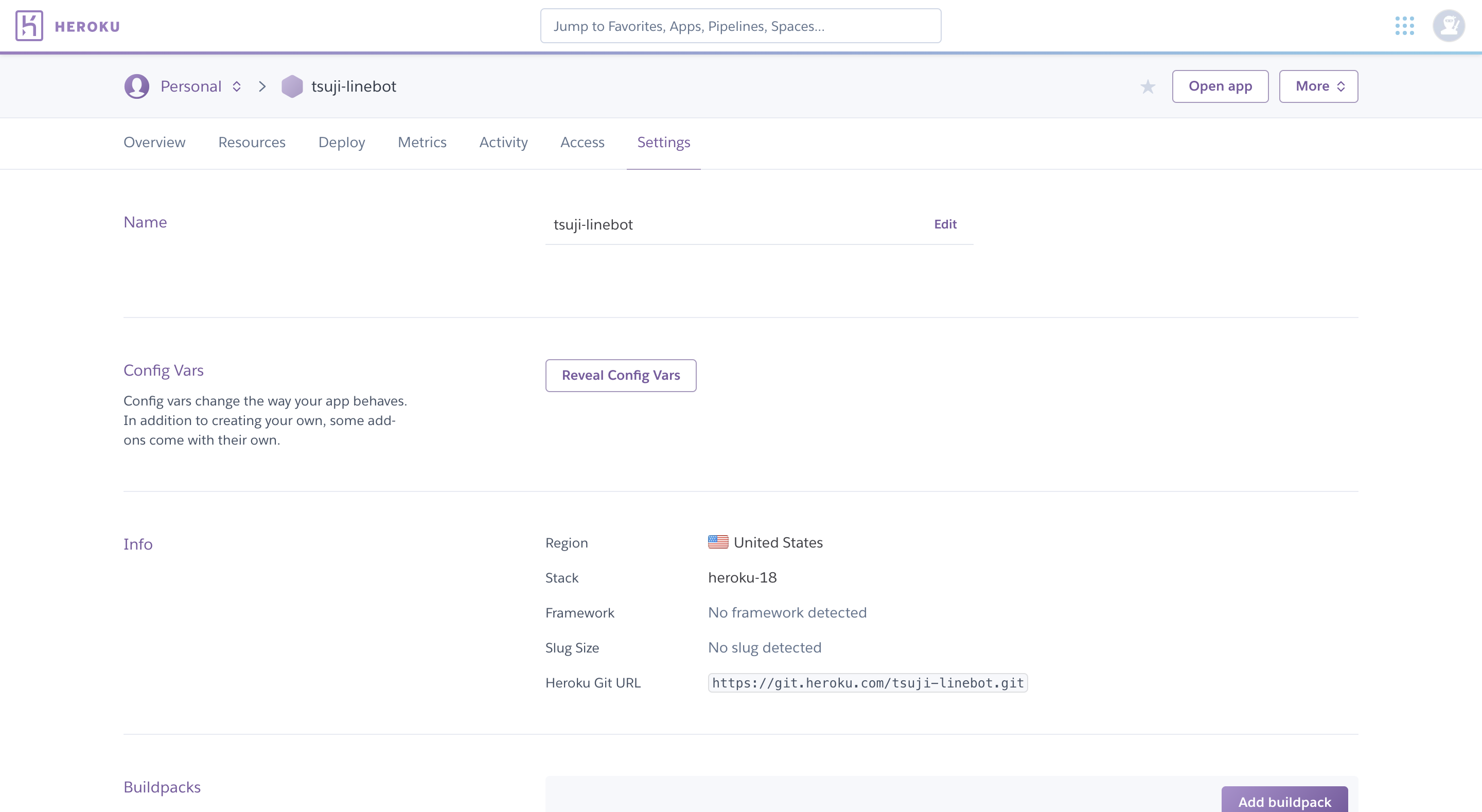Click the HEROKU wordmark

click(x=87, y=26)
